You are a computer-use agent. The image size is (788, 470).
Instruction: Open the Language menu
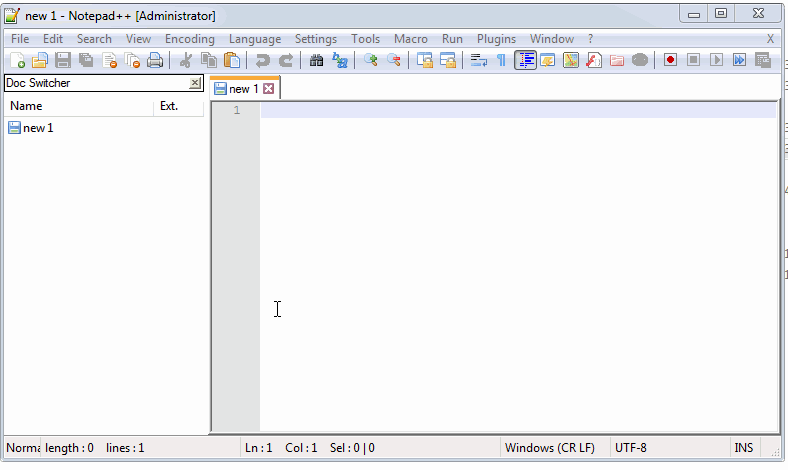click(255, 39)
